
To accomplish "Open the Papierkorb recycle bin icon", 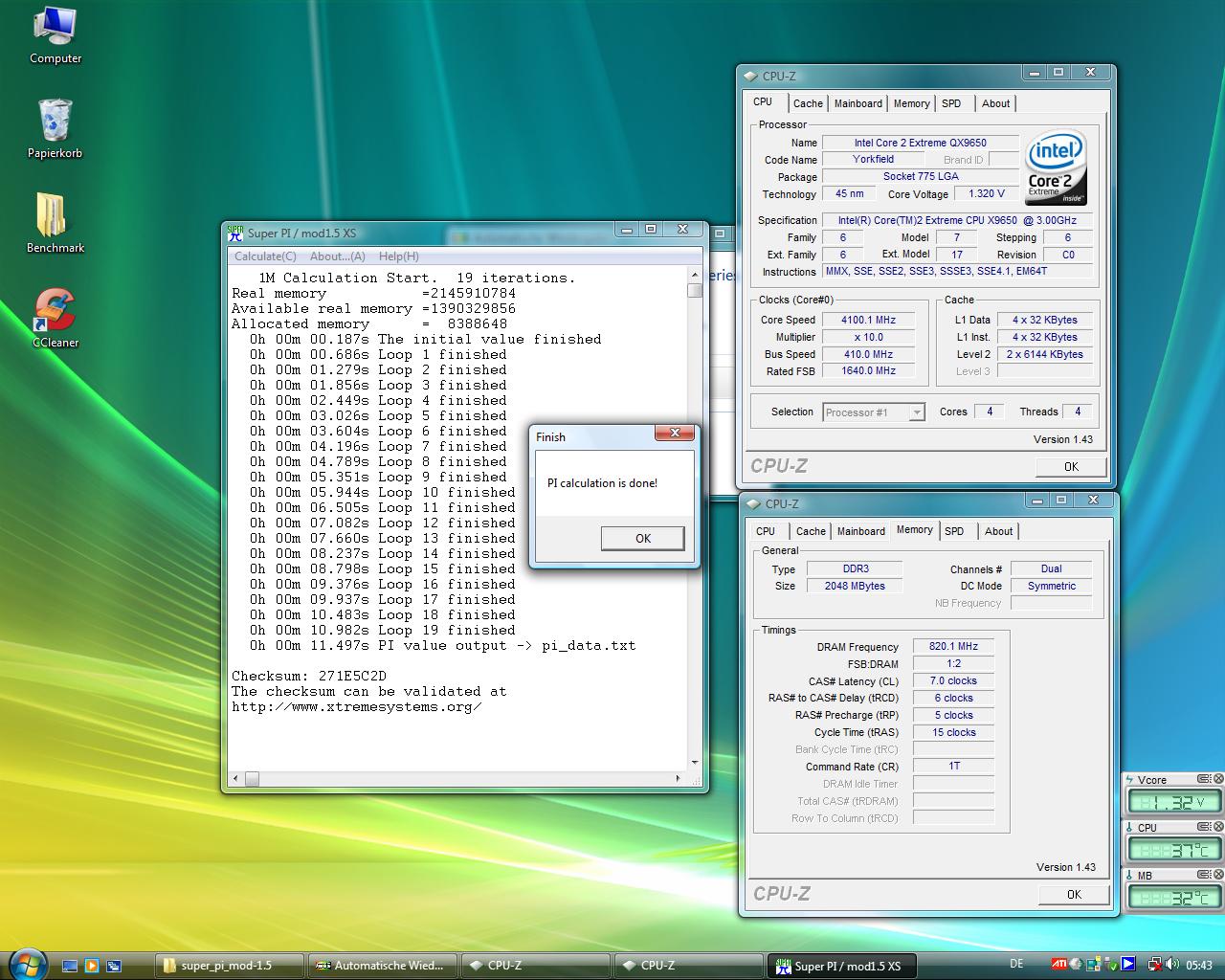I will (x=56, y=128).
